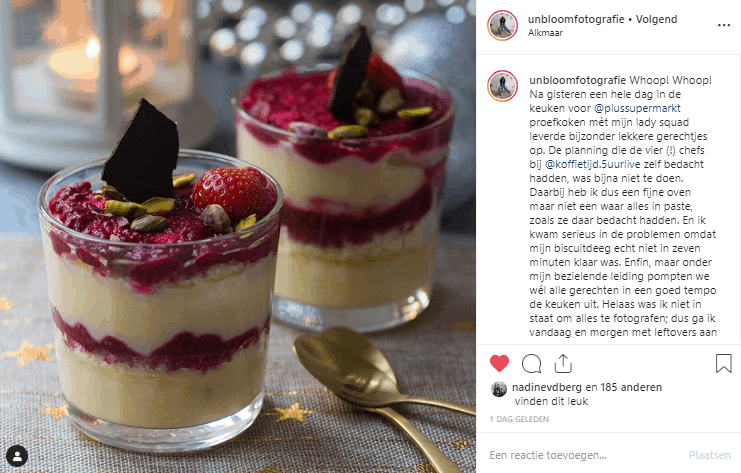
Task: Focus the 'Een reactie toevoegen' comment field
Action: 584,455
